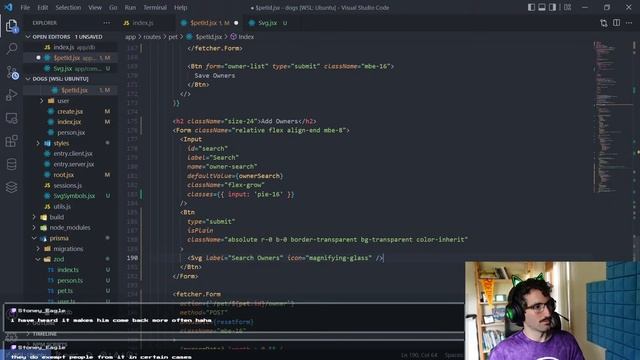Open the View menu
Viewport: 640px width, 360px height.
pos(95,7)
